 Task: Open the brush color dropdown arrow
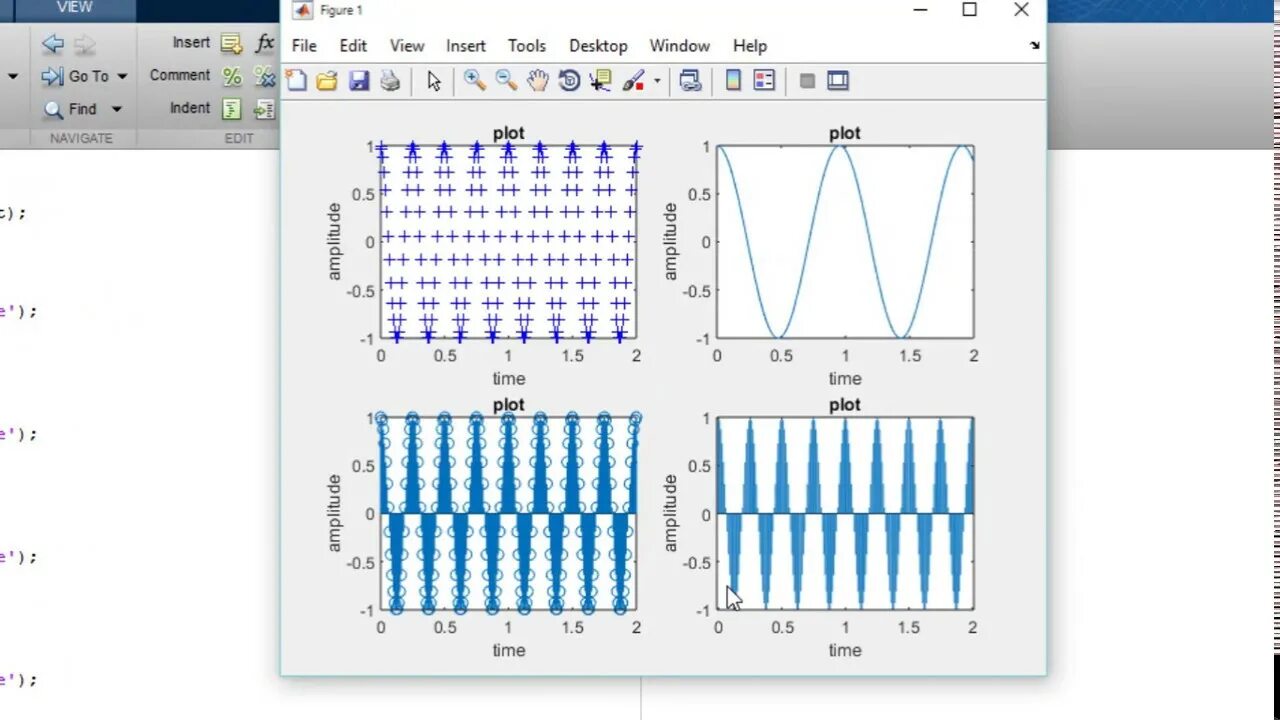coord(657,81)
